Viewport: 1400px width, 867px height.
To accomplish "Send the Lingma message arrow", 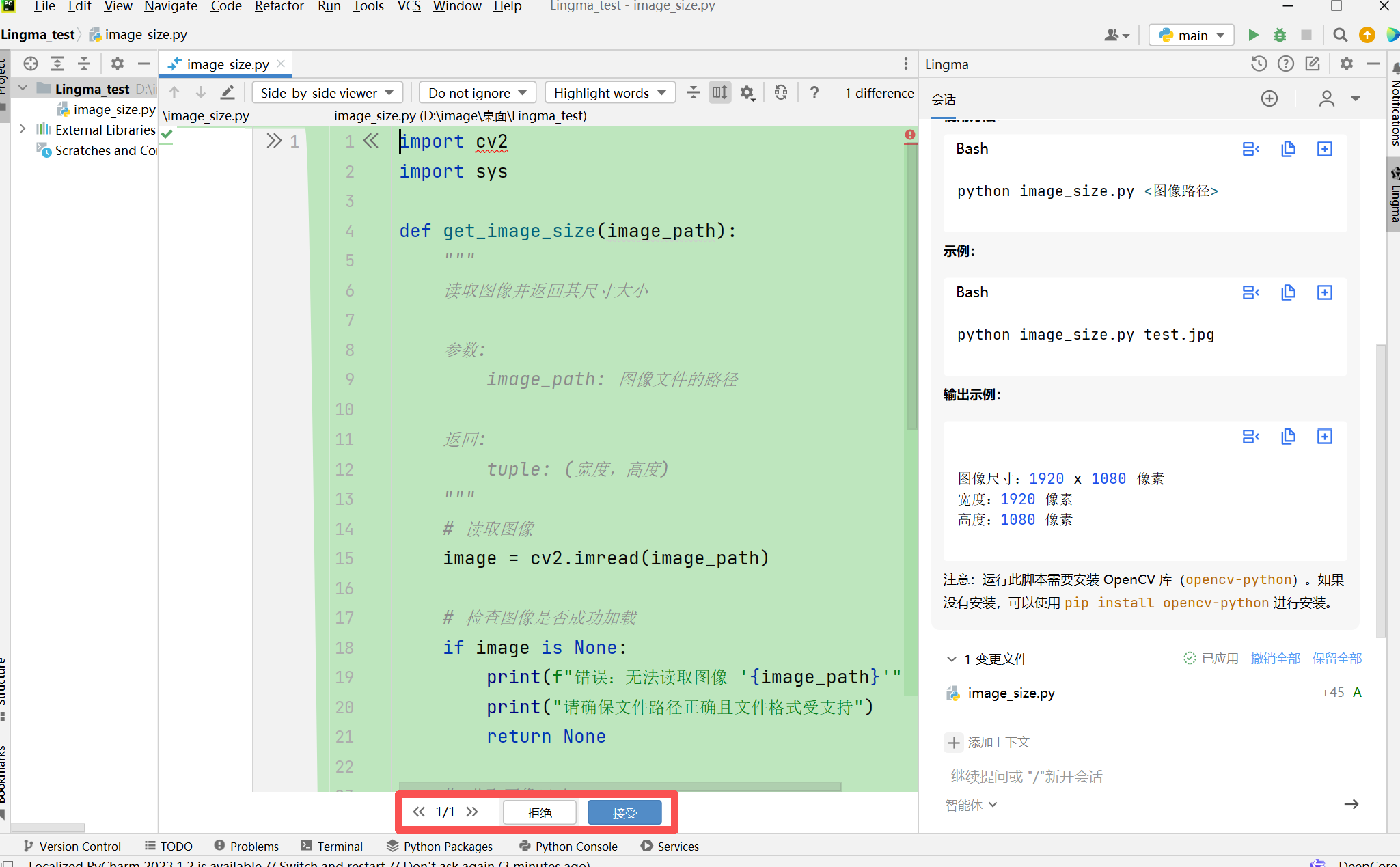I will pos(1351,805).
